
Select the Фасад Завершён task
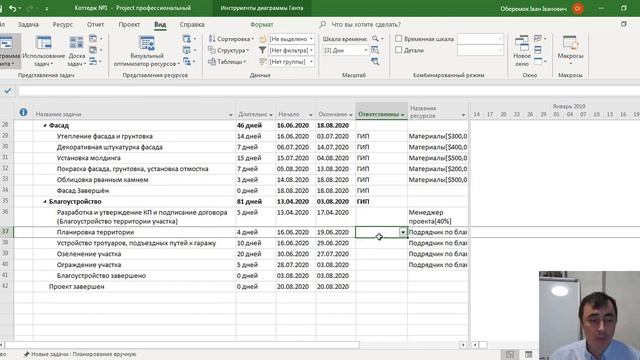pyautogui.click(x=83, y=191)
